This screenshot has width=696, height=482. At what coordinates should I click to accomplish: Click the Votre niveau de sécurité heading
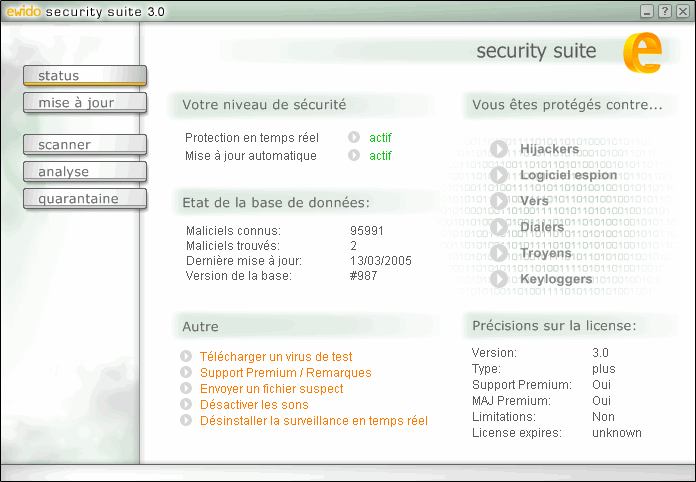pos(264,105)
